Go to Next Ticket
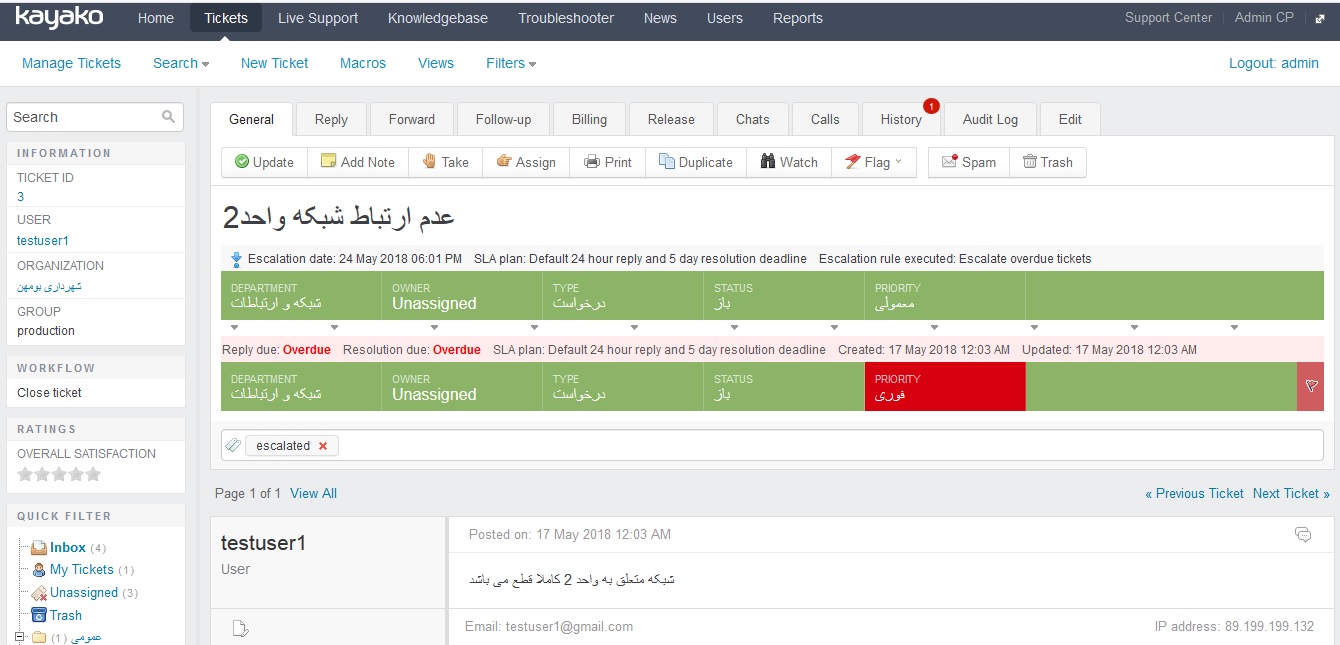 [x=1291, y=493]
